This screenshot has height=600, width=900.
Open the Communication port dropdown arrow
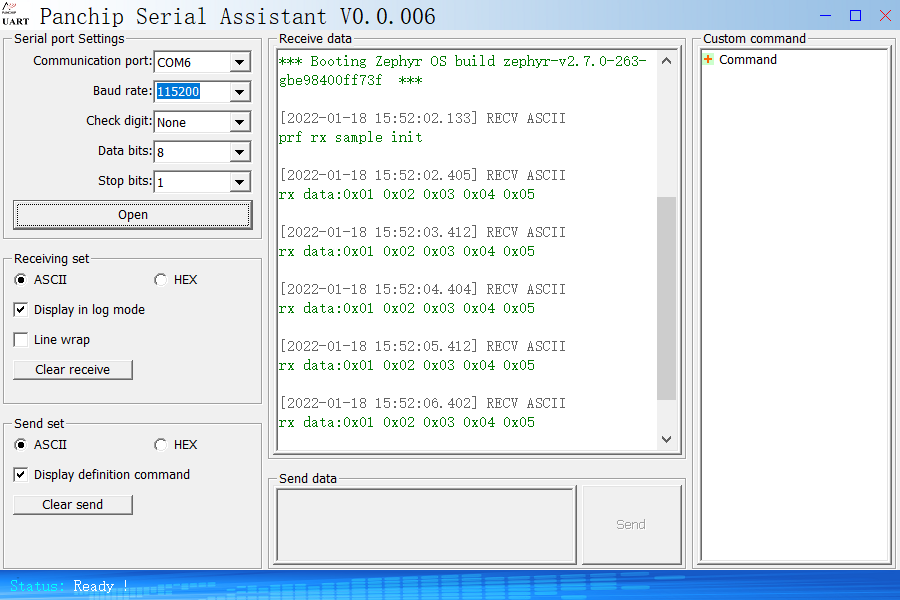240,62
